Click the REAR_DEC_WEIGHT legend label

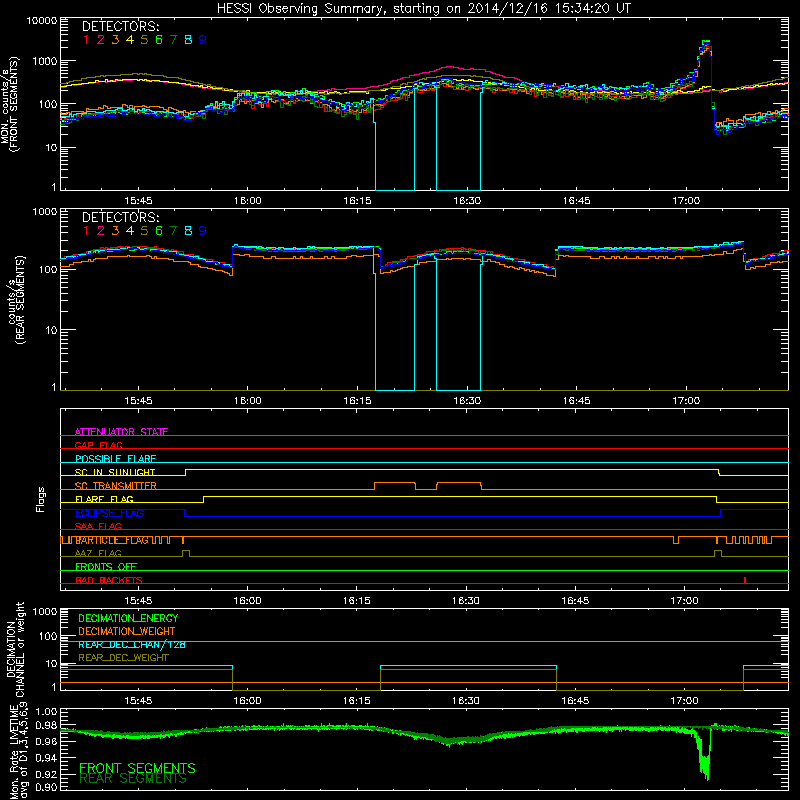(x=123, y=658)
